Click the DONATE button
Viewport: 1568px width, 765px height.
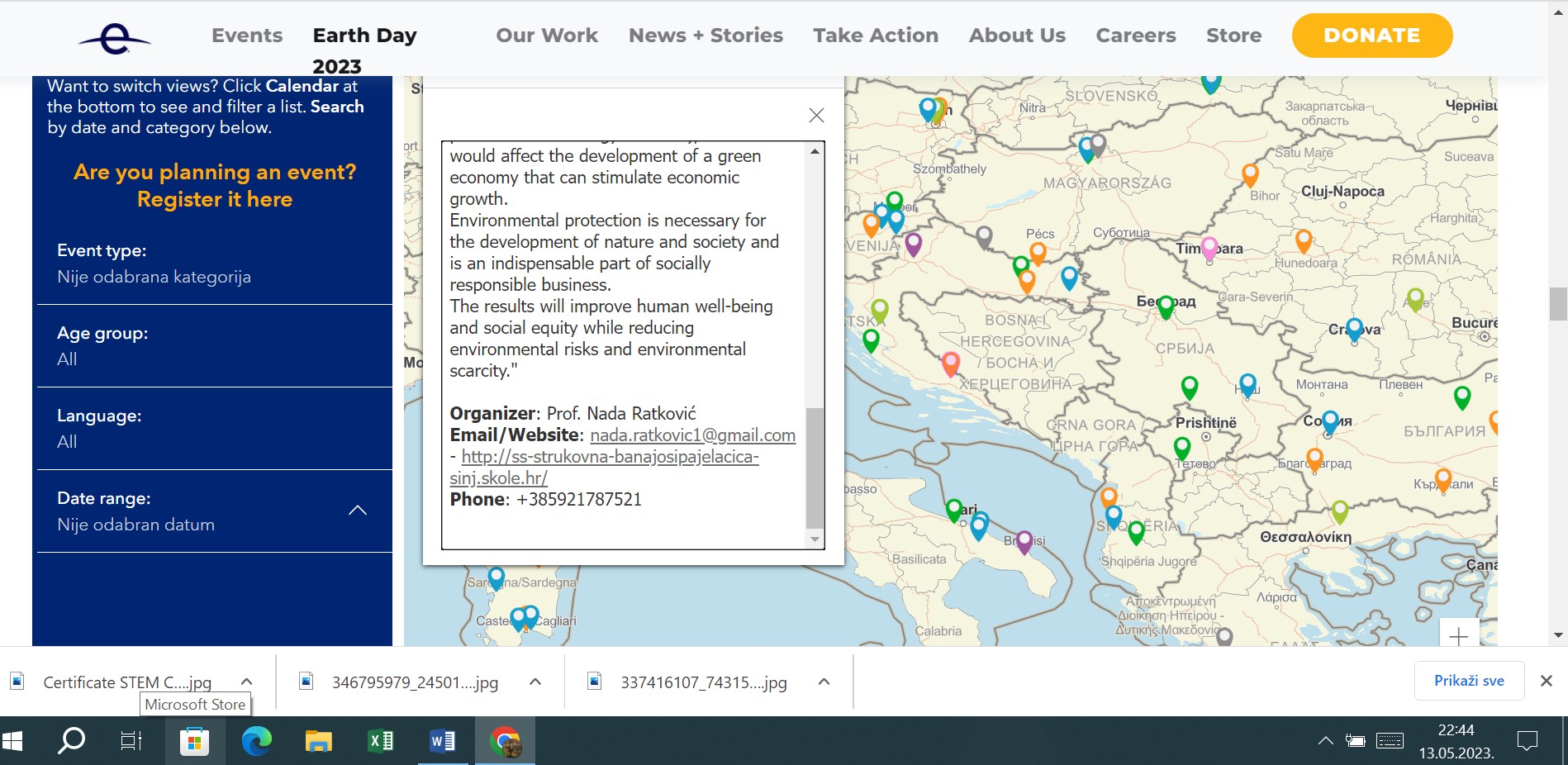pyautogui.click(x=1372, y=36)
